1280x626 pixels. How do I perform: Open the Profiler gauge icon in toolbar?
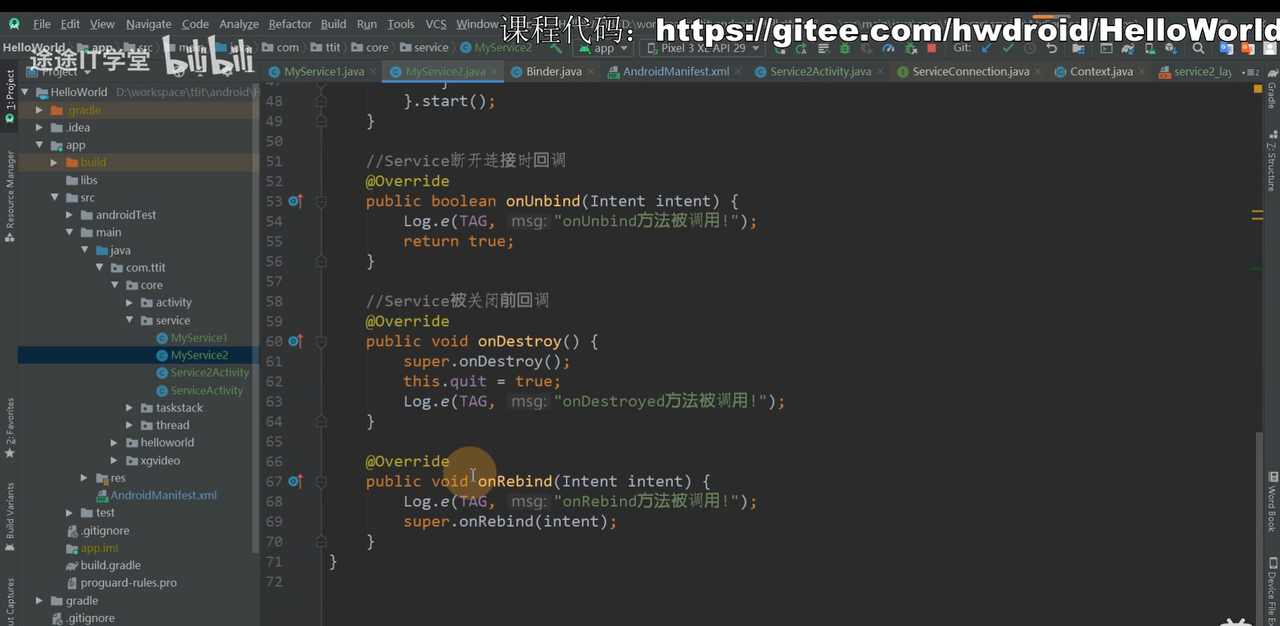[889, 48]
